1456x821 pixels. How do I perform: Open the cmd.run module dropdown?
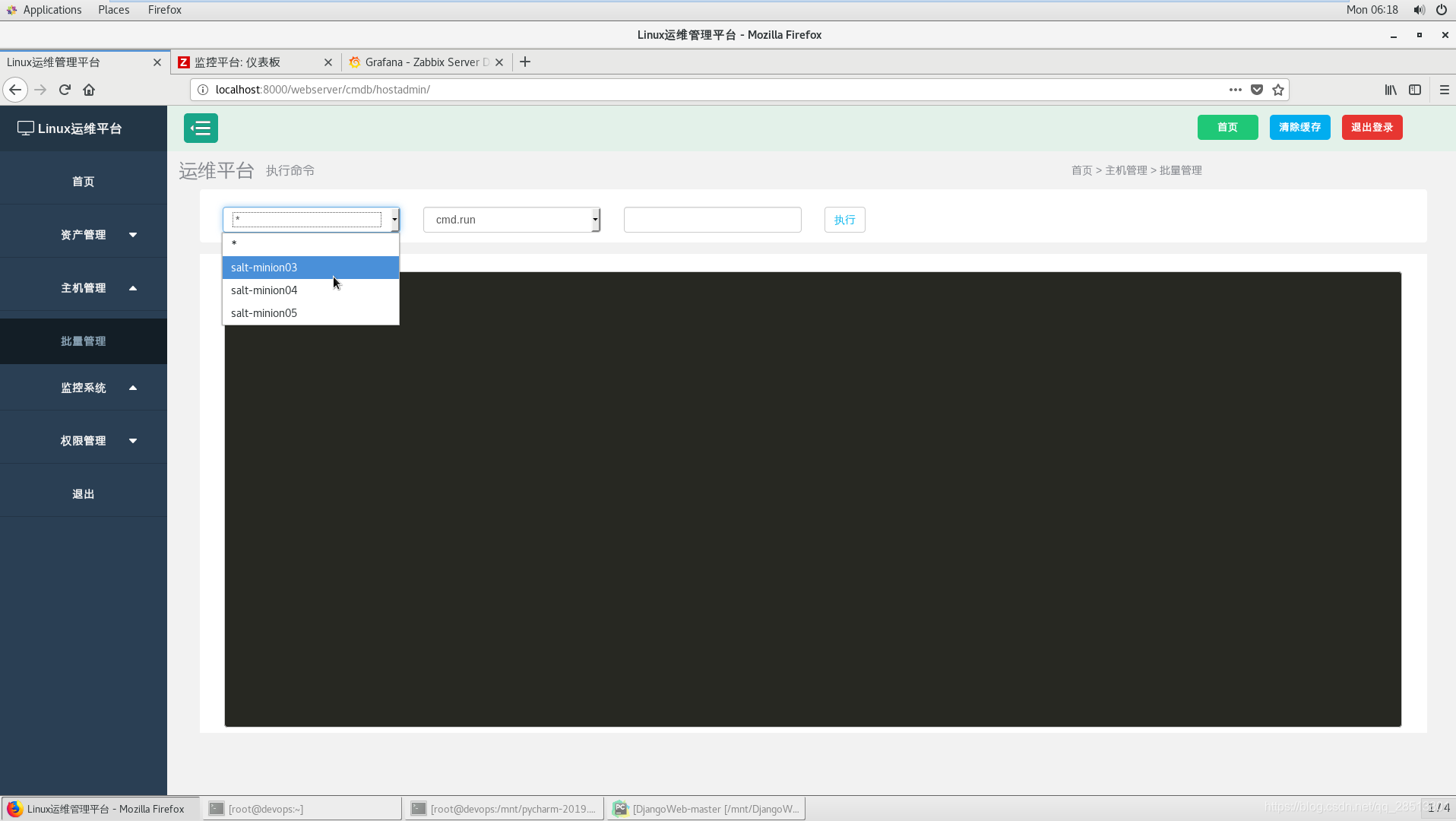(x=511, y=220)
